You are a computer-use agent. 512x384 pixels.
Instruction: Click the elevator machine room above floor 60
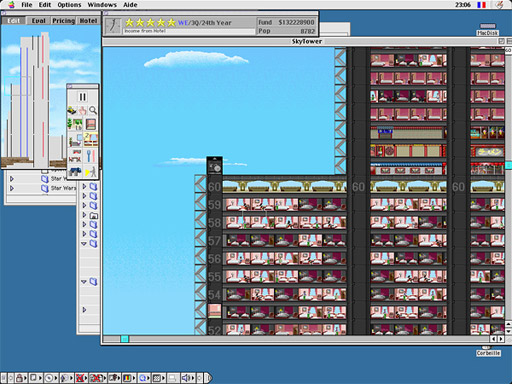click(214, 166)
